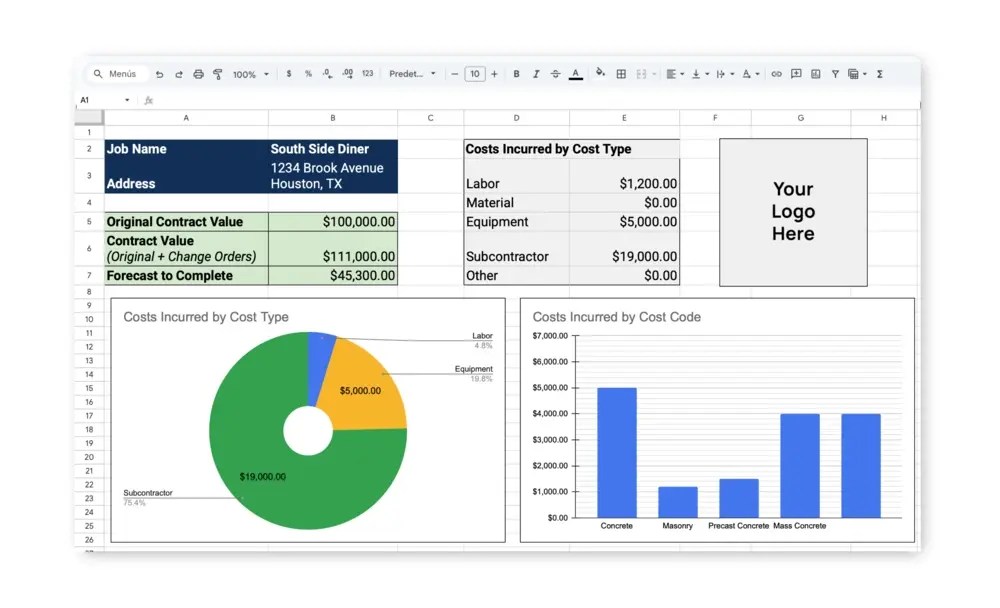Insert a link using the link icon

point(776,74)
